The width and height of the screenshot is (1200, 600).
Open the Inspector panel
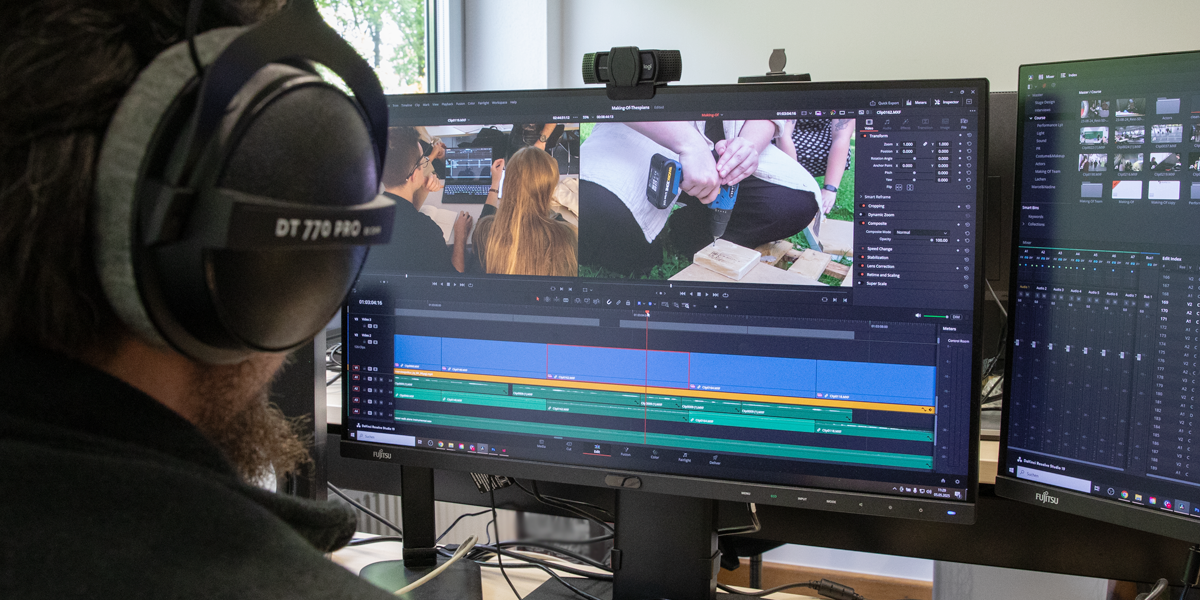(948, 102)
